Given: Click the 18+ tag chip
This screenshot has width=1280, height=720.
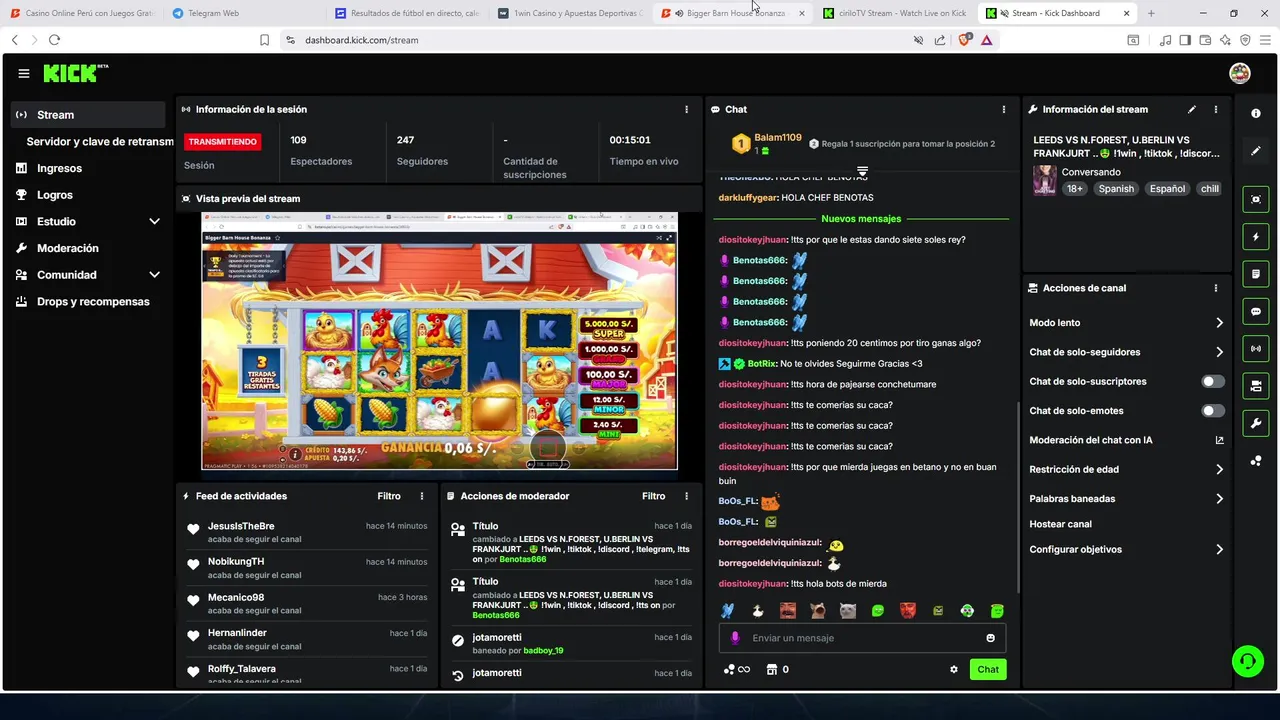Looking at the screenshot, I should [x=1074, y=189].
